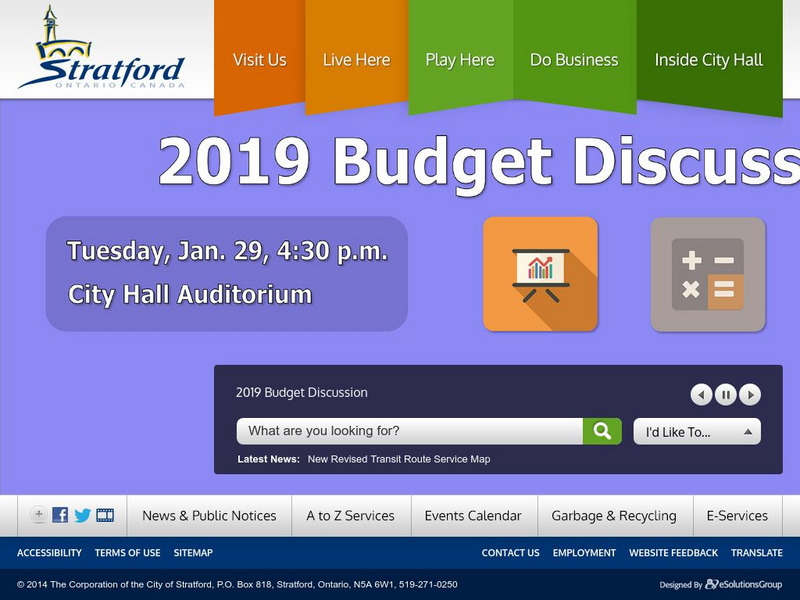Click the 2019 Budget Discussion slide caption
The height and width of the screenshot is (600, 800).
tap(302, 392)
